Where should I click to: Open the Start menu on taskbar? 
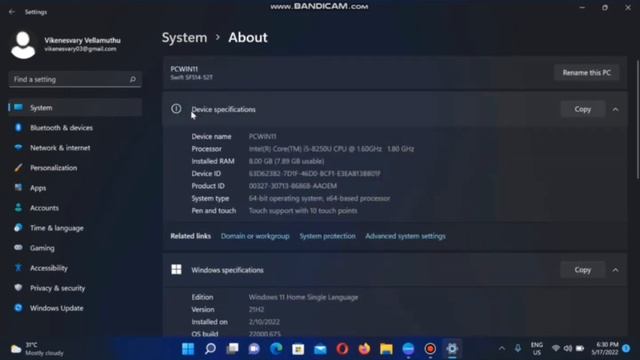(188, 349)
